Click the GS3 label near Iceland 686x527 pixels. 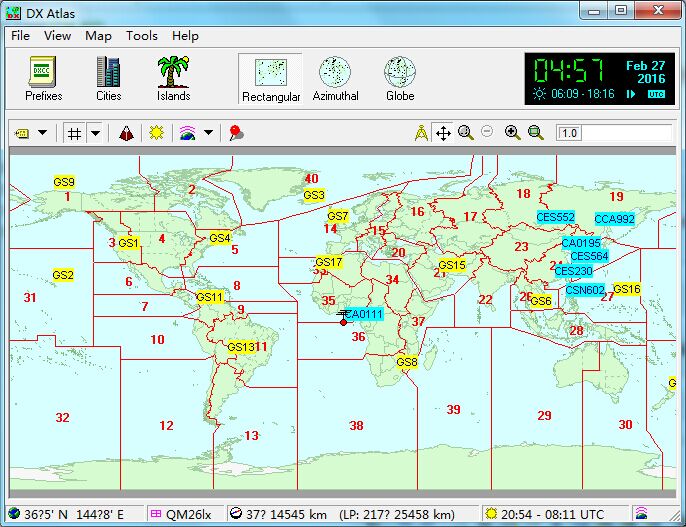click(314, 195)
